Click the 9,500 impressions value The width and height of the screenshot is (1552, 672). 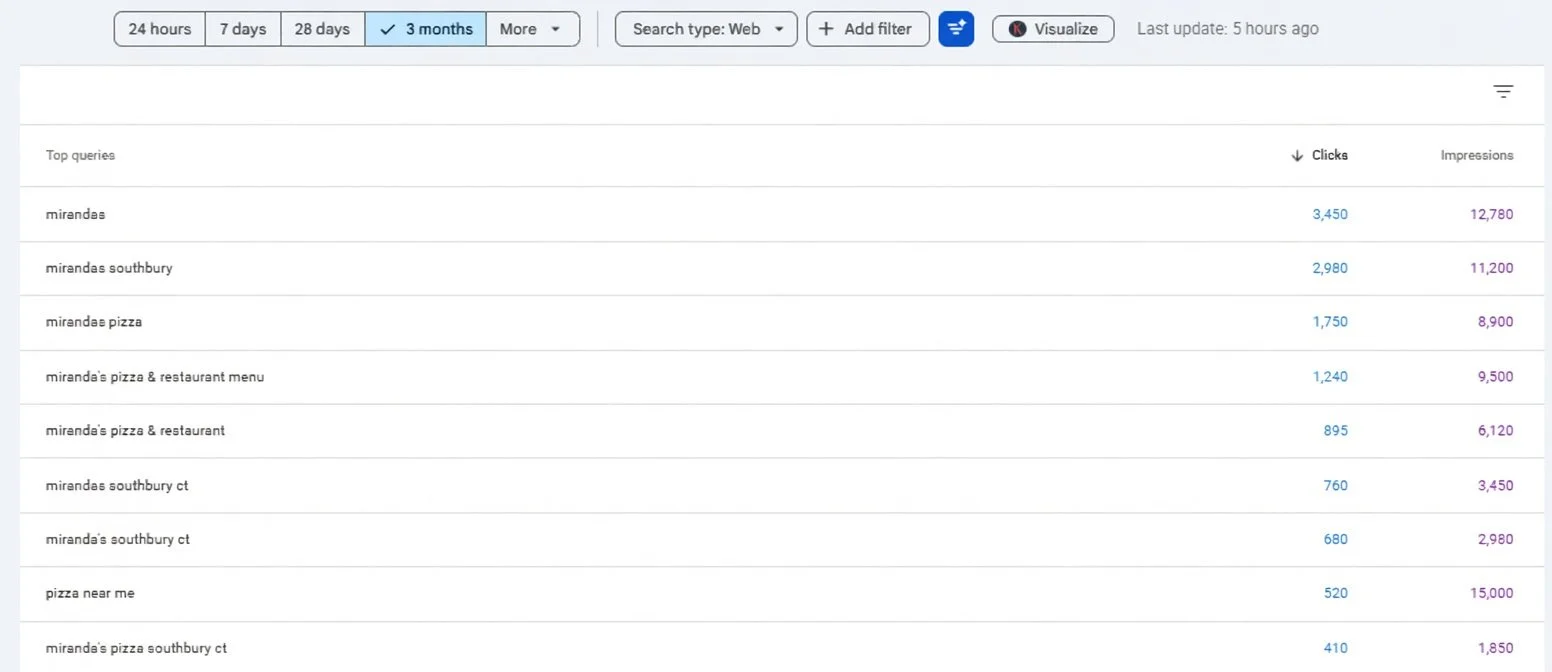tap(1495, 377)
